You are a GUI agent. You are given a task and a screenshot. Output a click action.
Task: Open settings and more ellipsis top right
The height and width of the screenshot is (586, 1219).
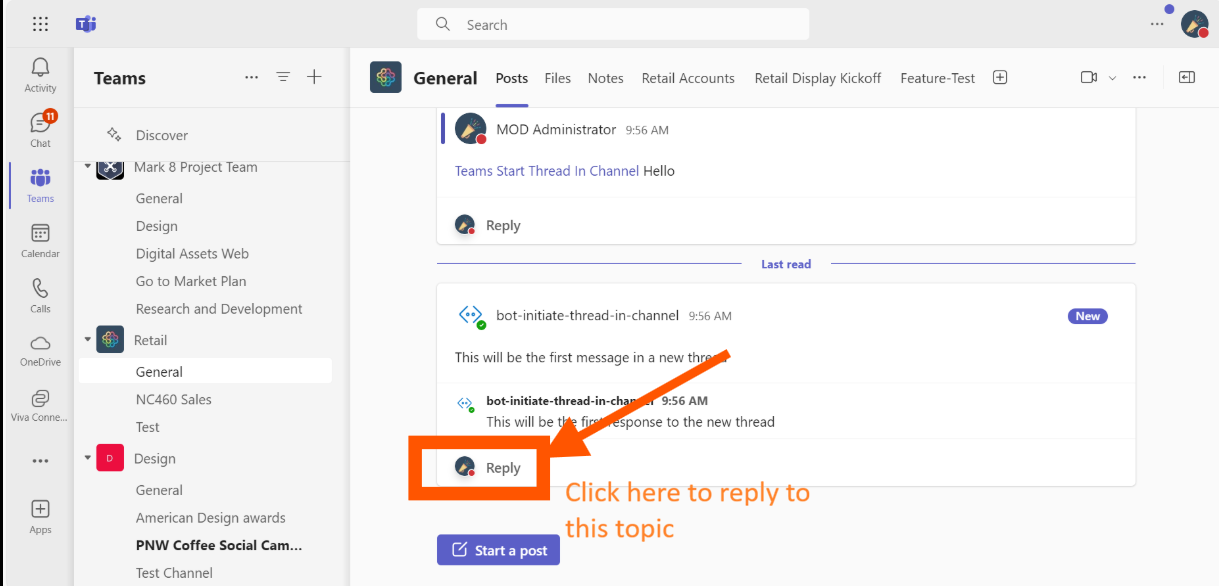coord(1157,24)
